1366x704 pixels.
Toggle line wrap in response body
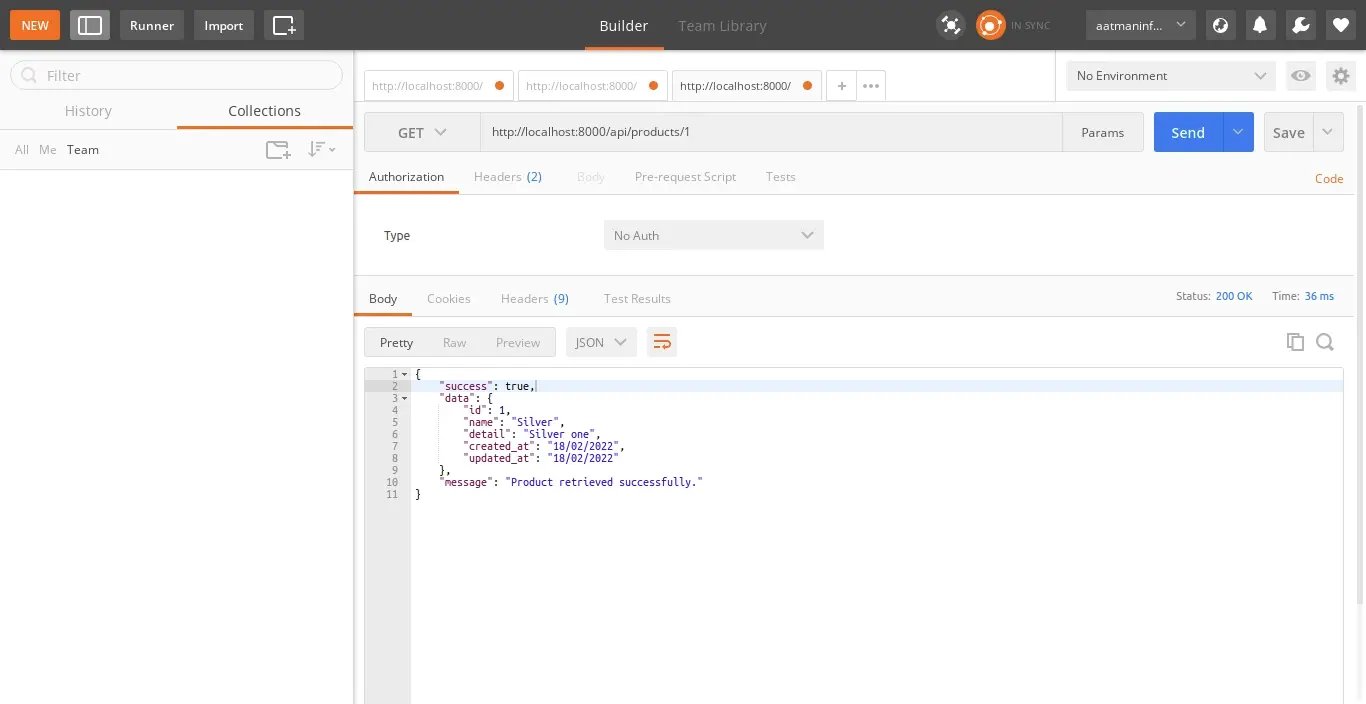pyautogui.click(x=661, y=342)
